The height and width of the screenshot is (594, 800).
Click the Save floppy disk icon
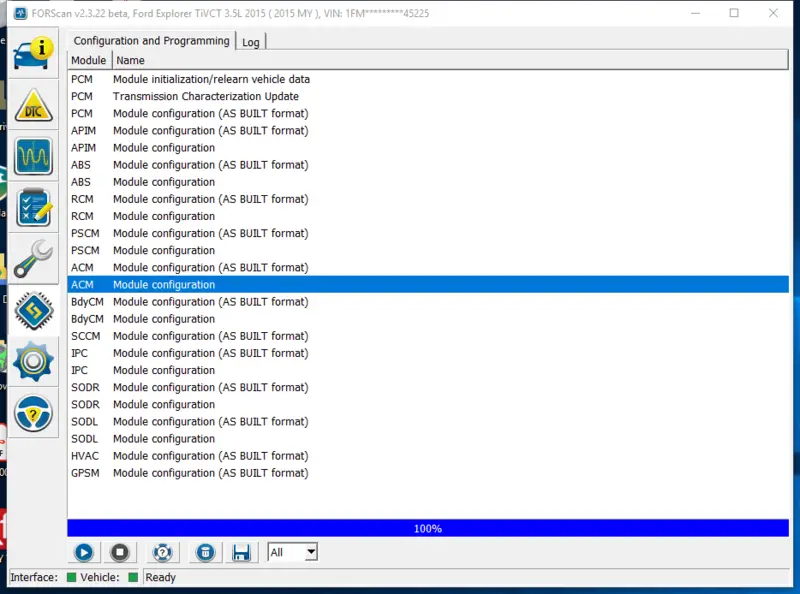[x=241, y=552]
